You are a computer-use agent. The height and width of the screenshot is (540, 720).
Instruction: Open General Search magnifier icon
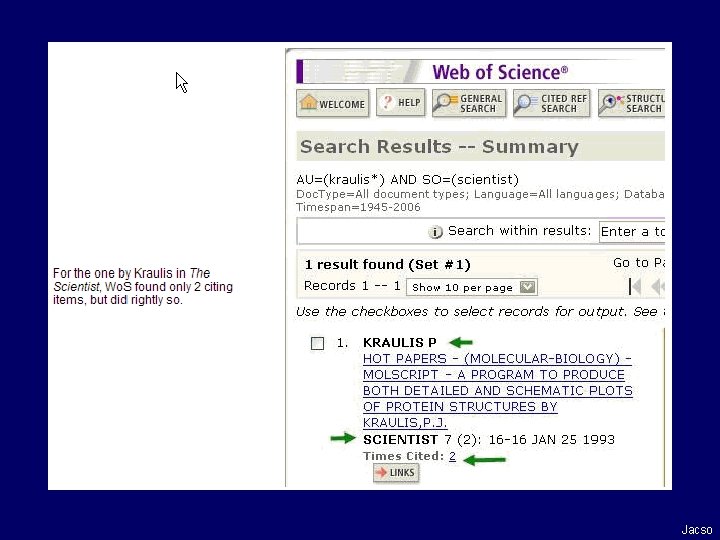pos(446,103)
